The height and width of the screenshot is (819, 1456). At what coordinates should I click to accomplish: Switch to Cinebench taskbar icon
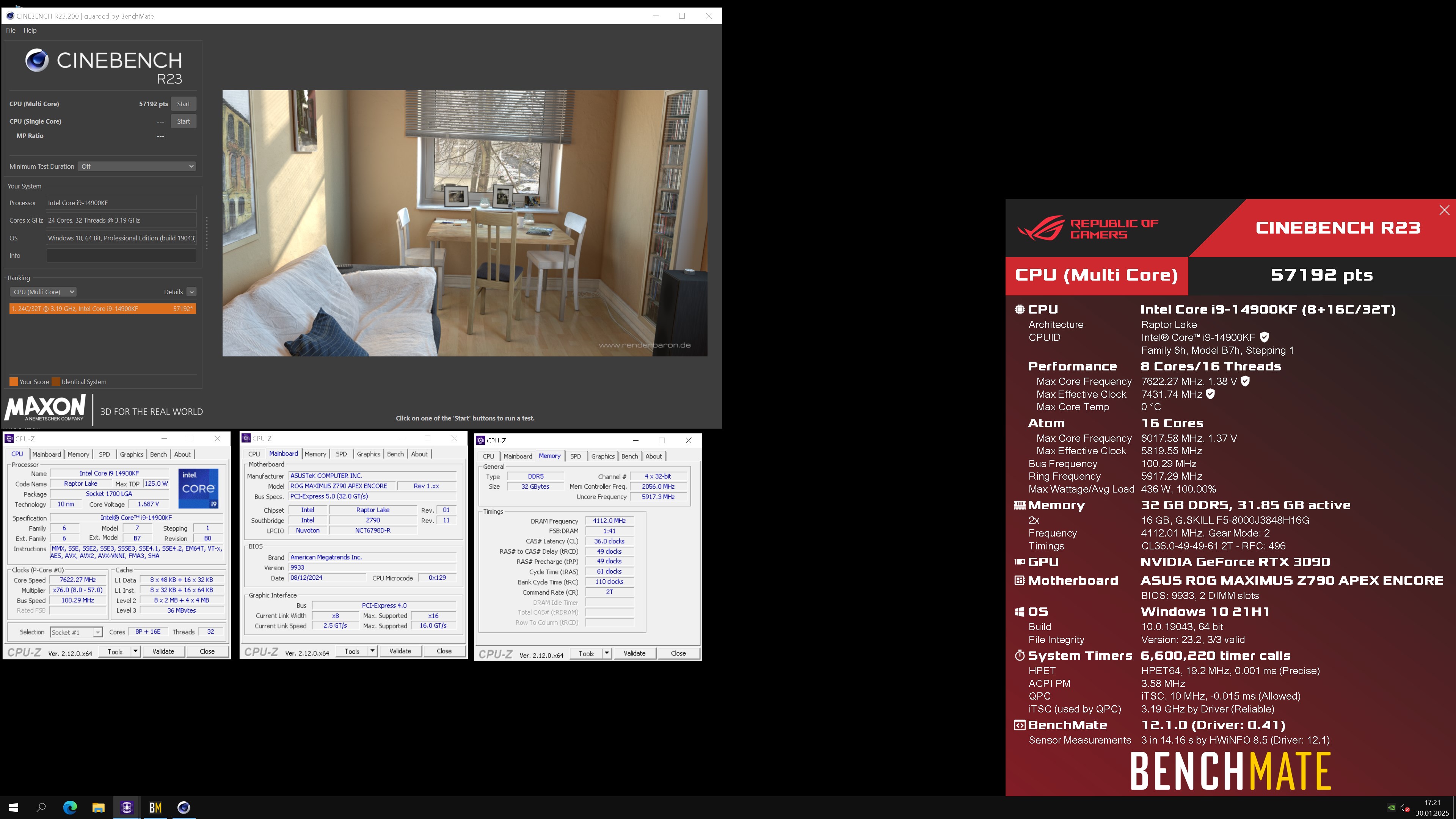(184, 808)
